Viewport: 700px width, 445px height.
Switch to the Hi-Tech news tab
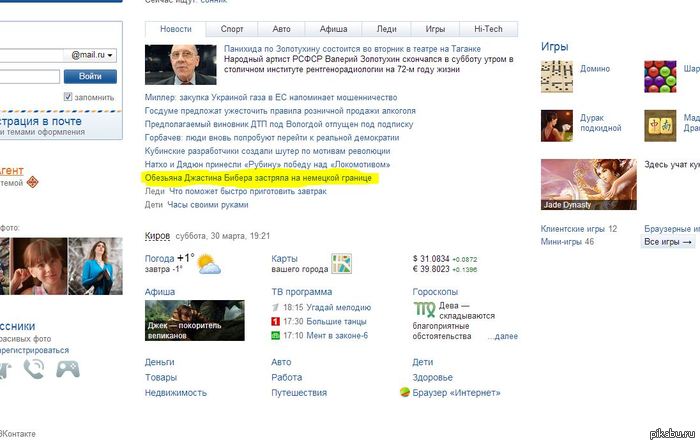point(488,30)
